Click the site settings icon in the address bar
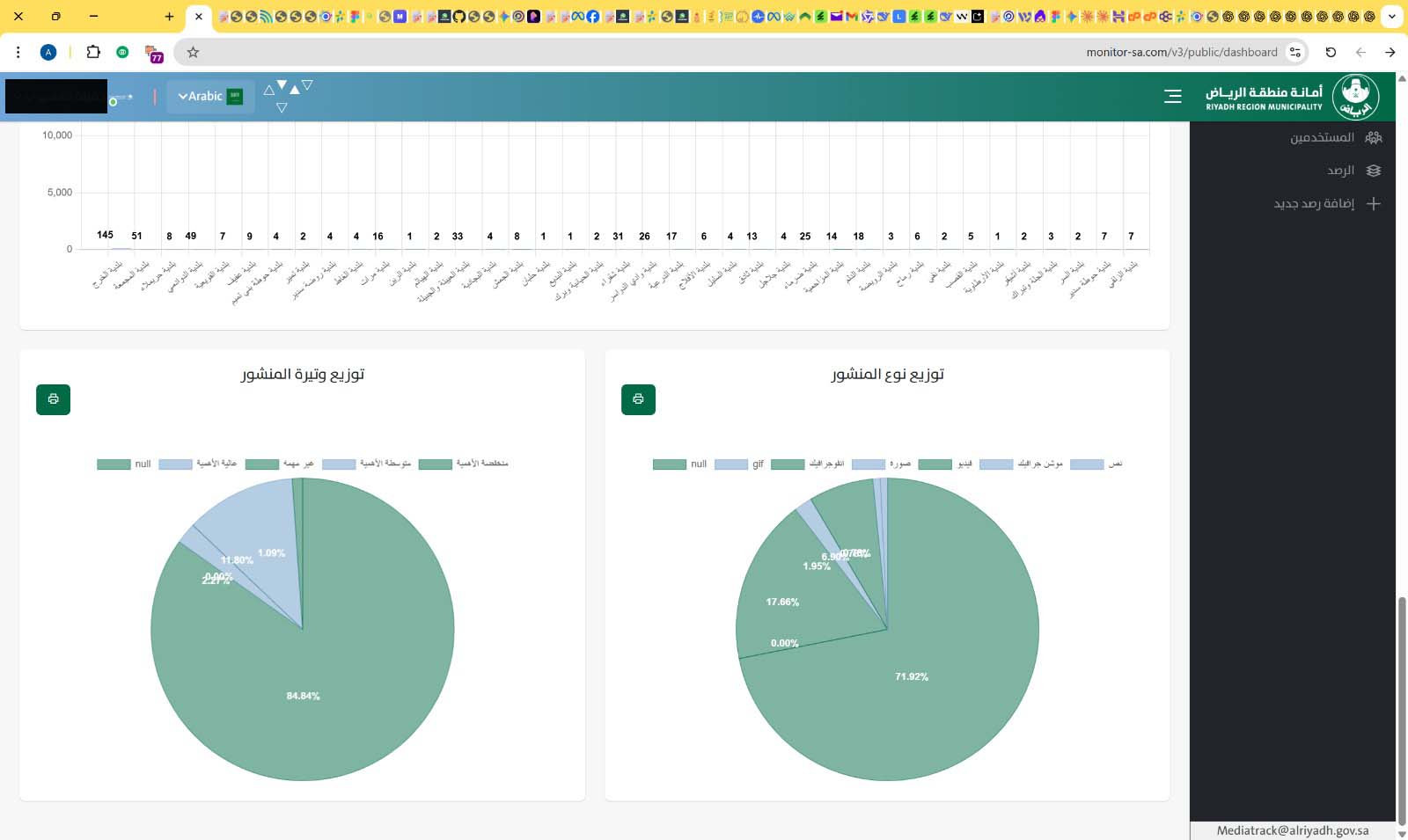The width and height of the screenshot is (1408, 840). pyautogui.click(x=1294, y=52)
